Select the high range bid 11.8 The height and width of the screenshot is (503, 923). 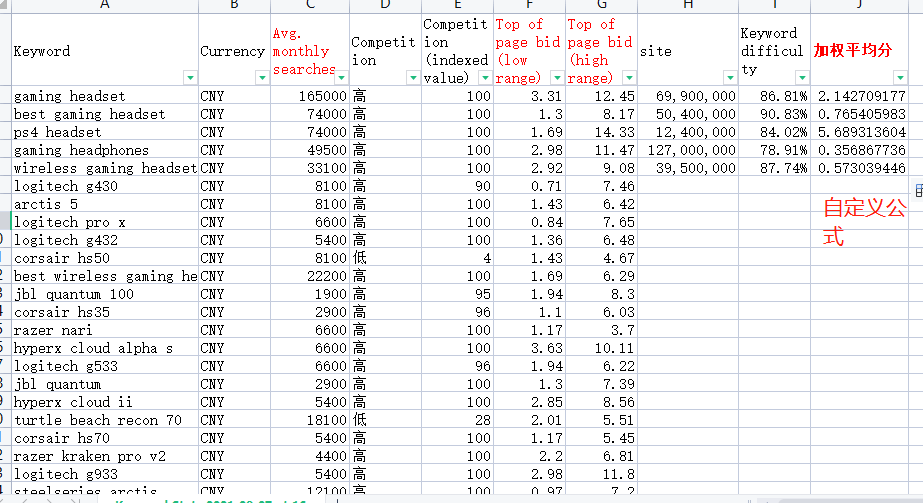pos(602,474)
